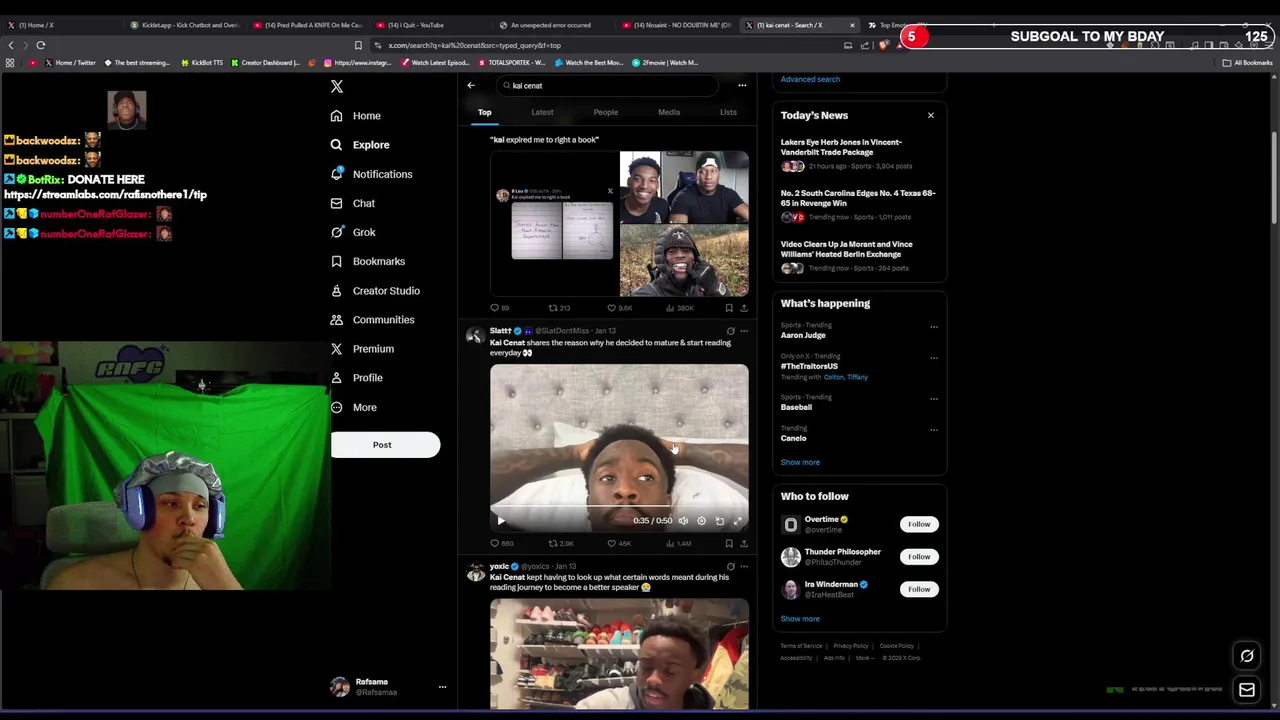Open the Grok floating button

(x=1247, y=656)
